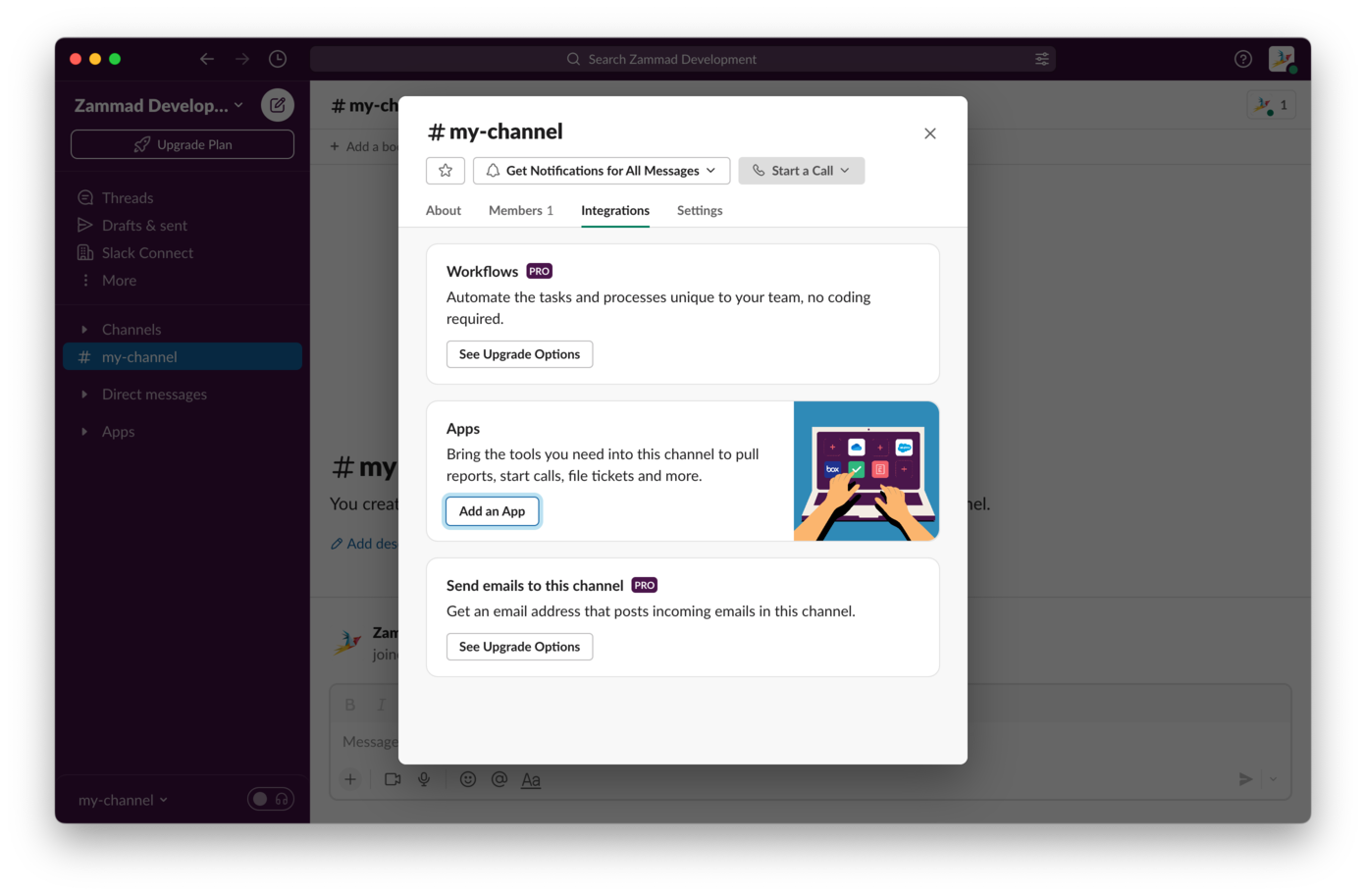Image resolution: width=1366 pixels, height=896 pixels.
Task: Click the Upgrade Plan rocket icon
Action: coord(142,144)
